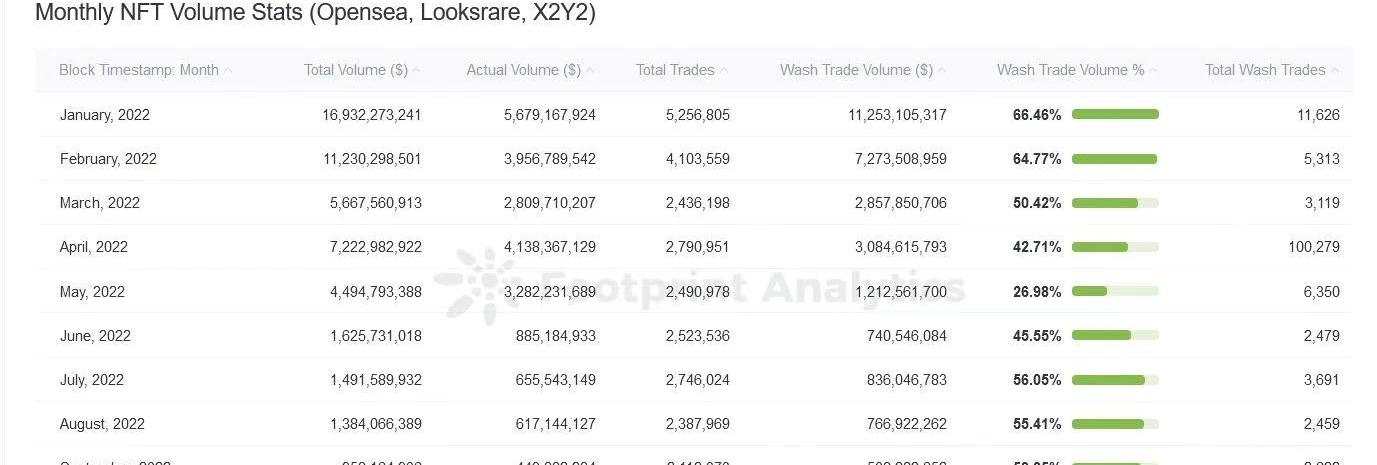Click the Monthly NFT Volume Stats title

click(x=315, y=14)
